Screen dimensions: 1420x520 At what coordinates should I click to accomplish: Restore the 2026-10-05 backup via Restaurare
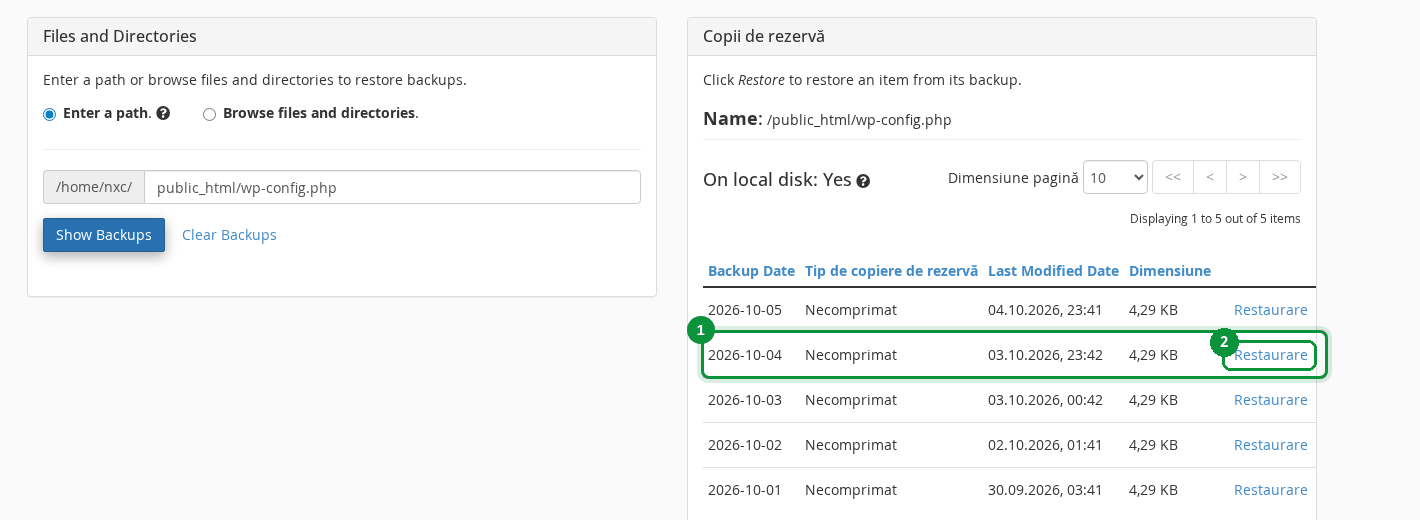click(1270, 310)
